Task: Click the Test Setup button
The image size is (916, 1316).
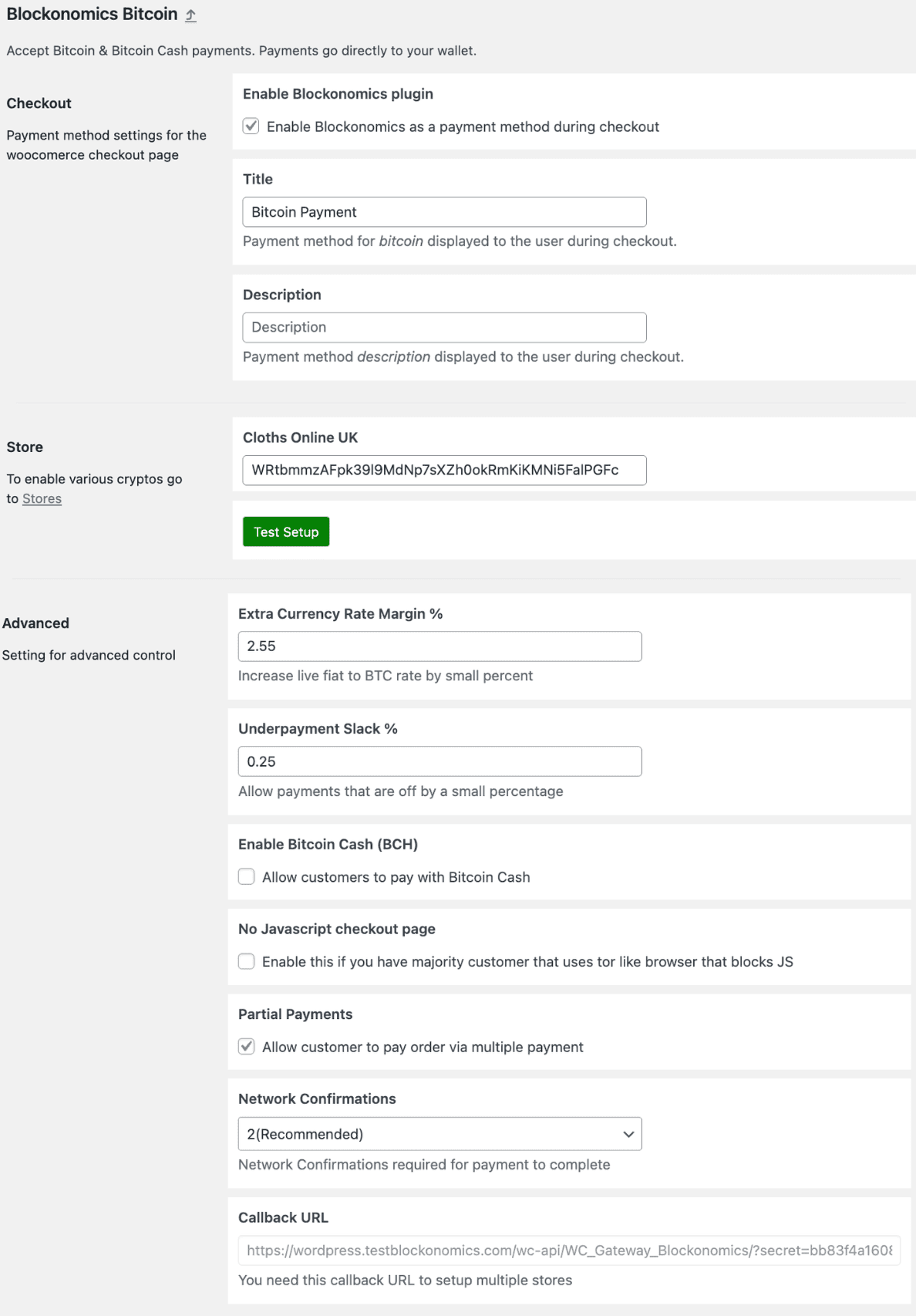Action: coord(286,531)
